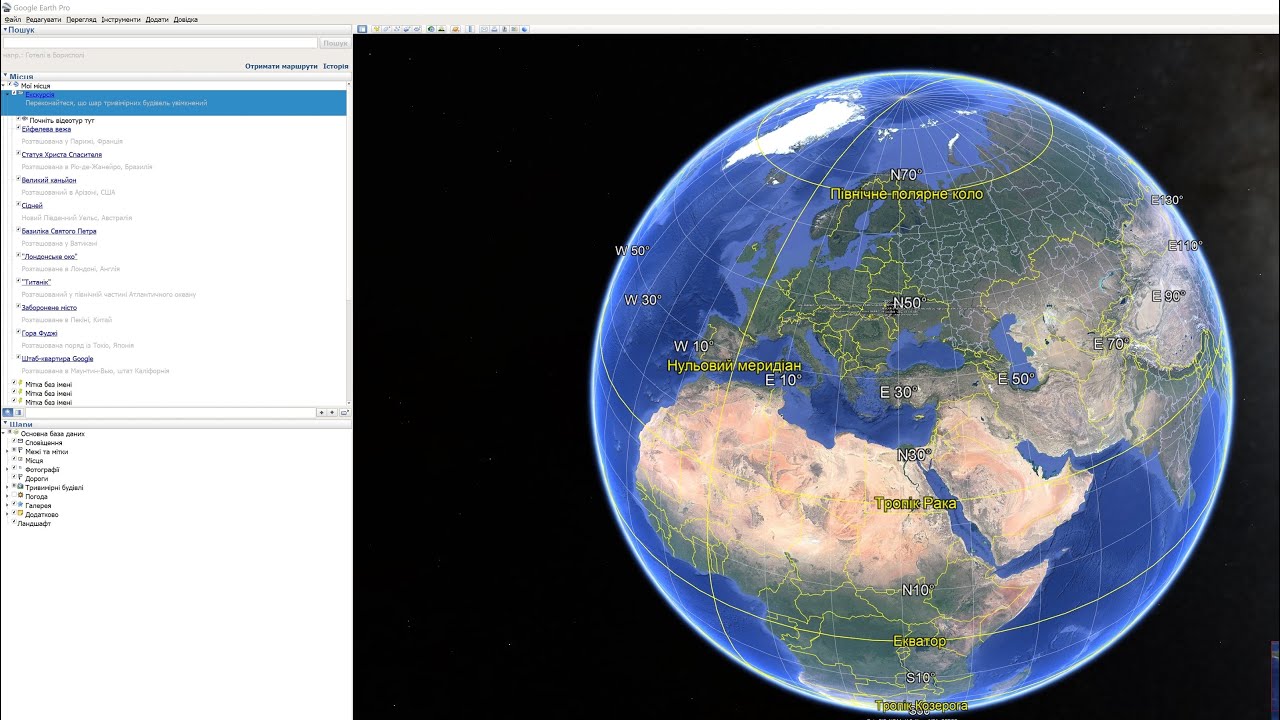Select the Add Image Overlay toolbar tool
The image size is (1280, 720).
(407, 29)
